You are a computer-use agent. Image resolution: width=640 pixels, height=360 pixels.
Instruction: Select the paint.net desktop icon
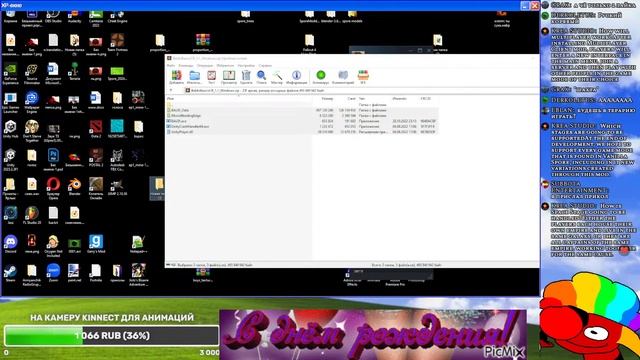coord(74,273)
